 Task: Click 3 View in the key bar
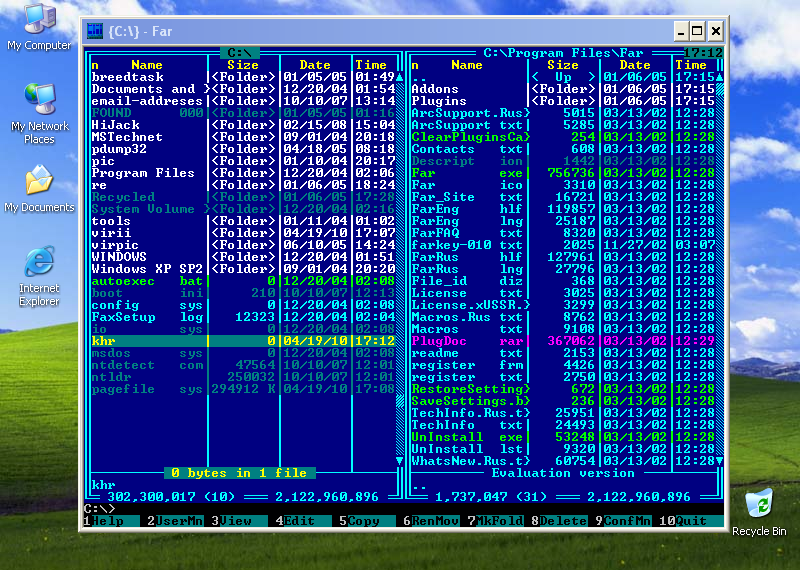coord(239,521)
